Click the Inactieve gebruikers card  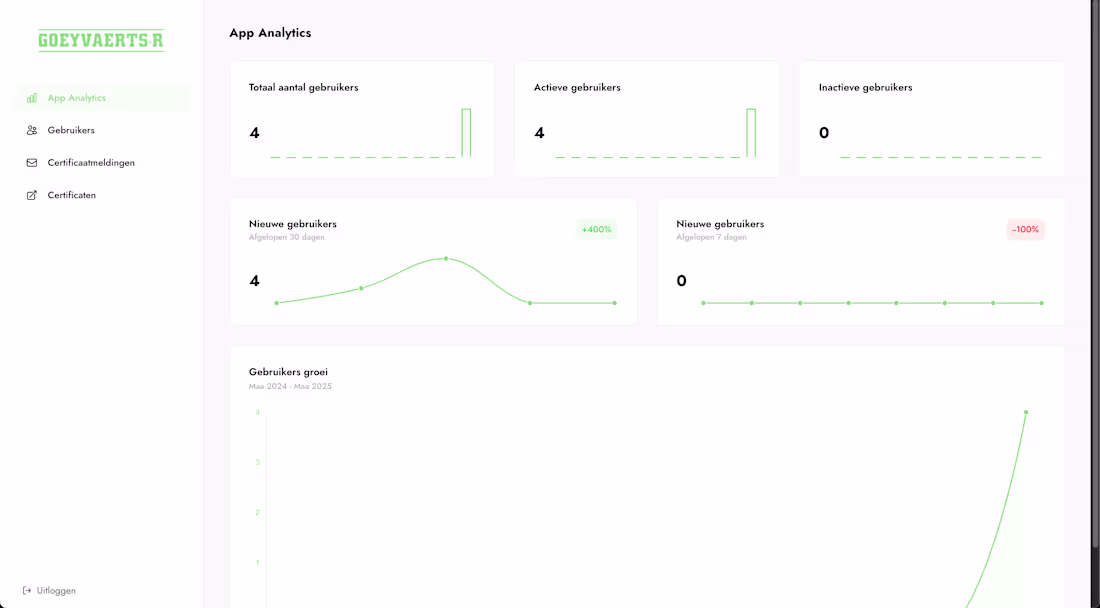(x=931, y=118)
